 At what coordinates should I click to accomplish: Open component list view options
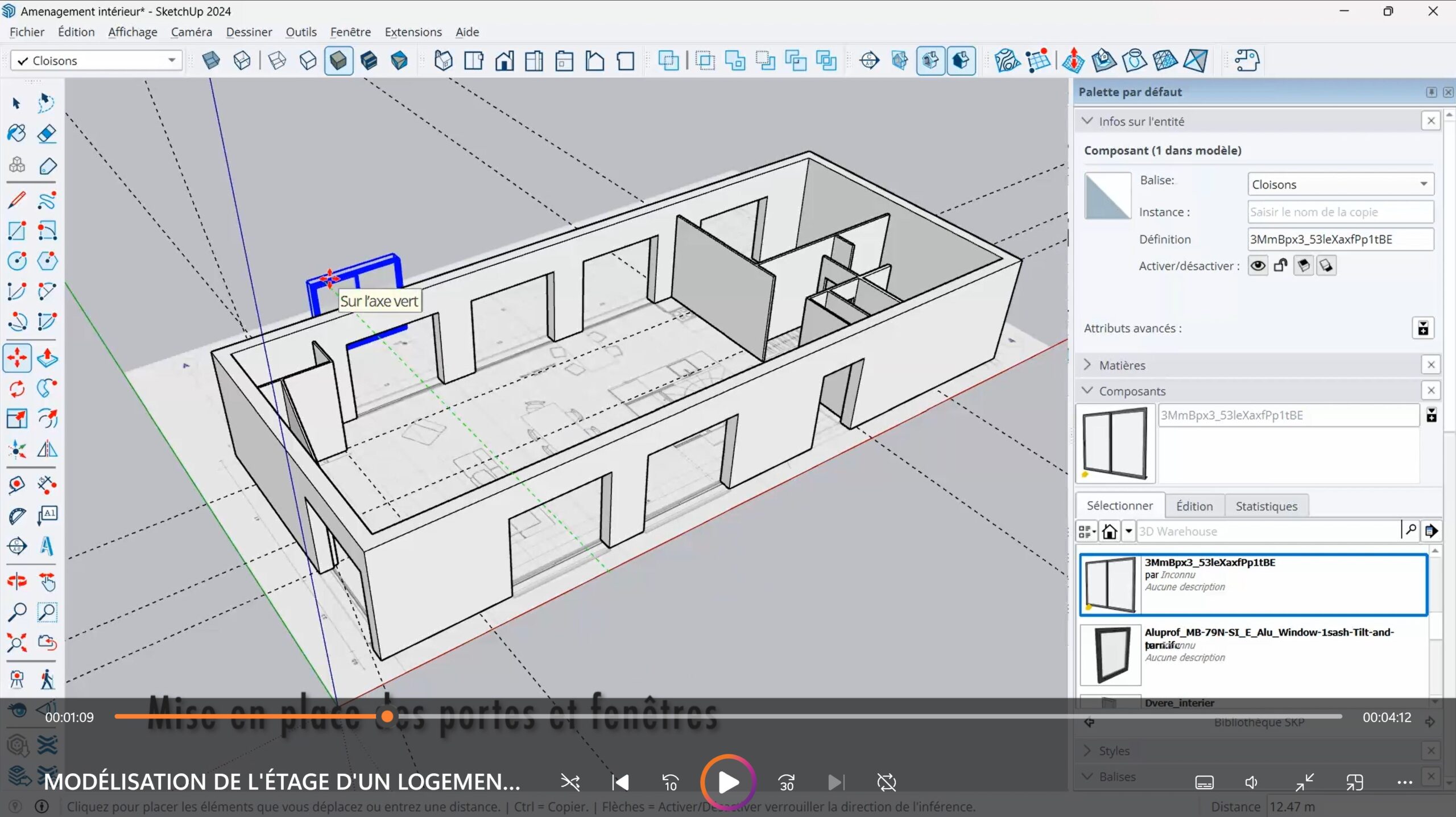click(x=1087, y=531)
